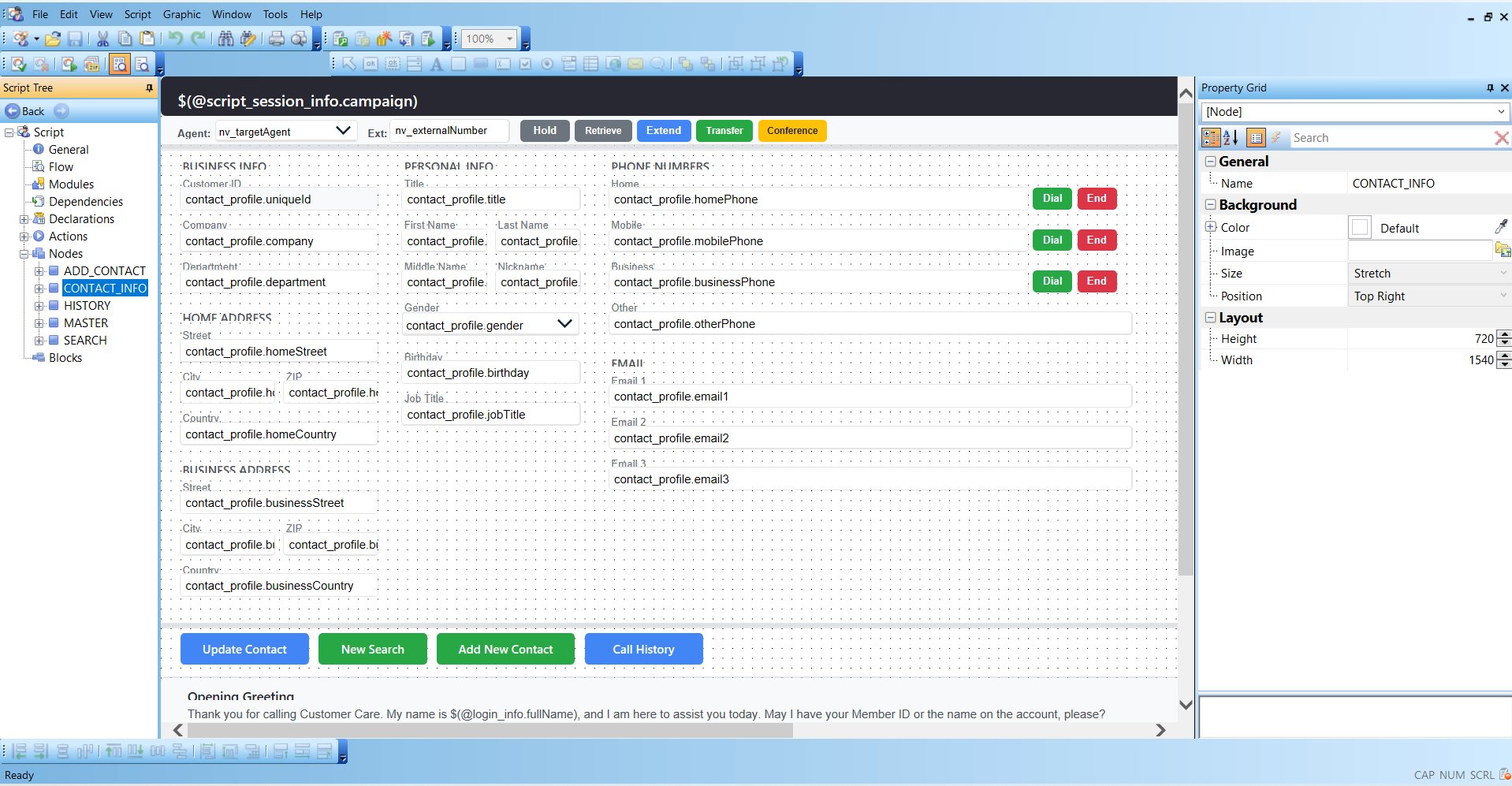
Task: Select the web browser globe control tool
Action: [x=613, y=64]
